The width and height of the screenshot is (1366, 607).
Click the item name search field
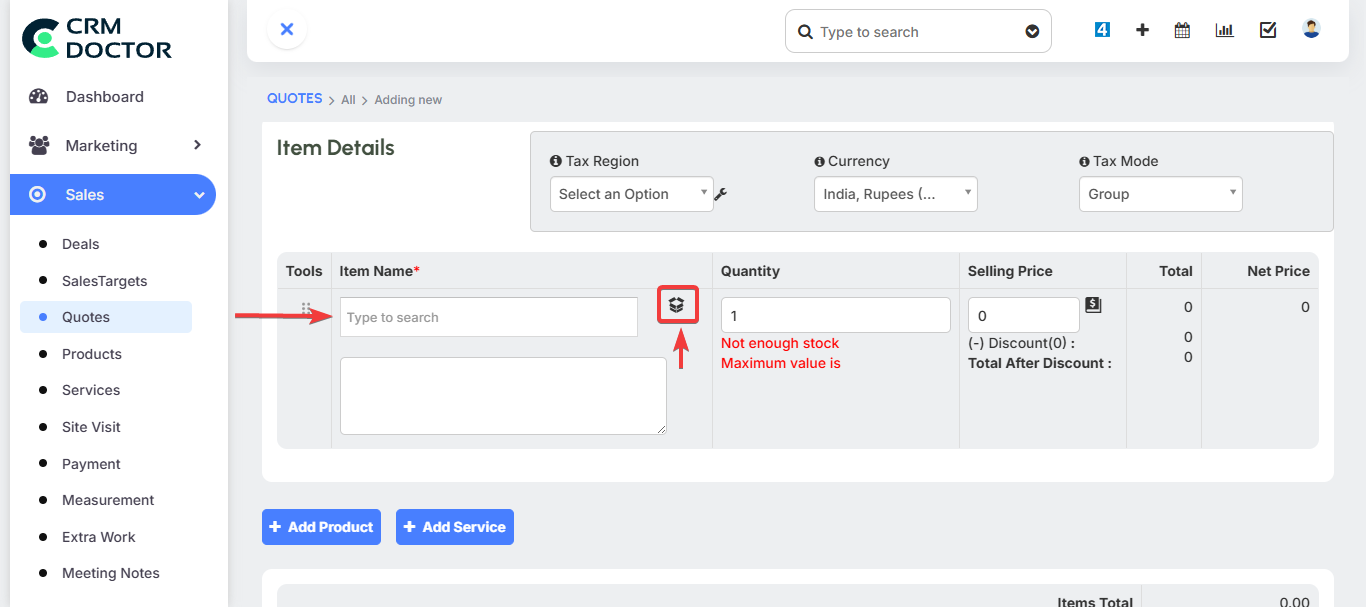(x=488, y=316)
